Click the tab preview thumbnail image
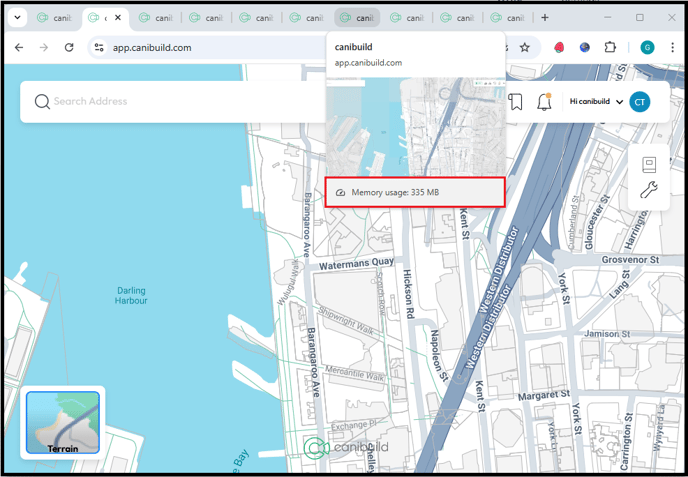The image size is (688, 477). pos(416,127)
